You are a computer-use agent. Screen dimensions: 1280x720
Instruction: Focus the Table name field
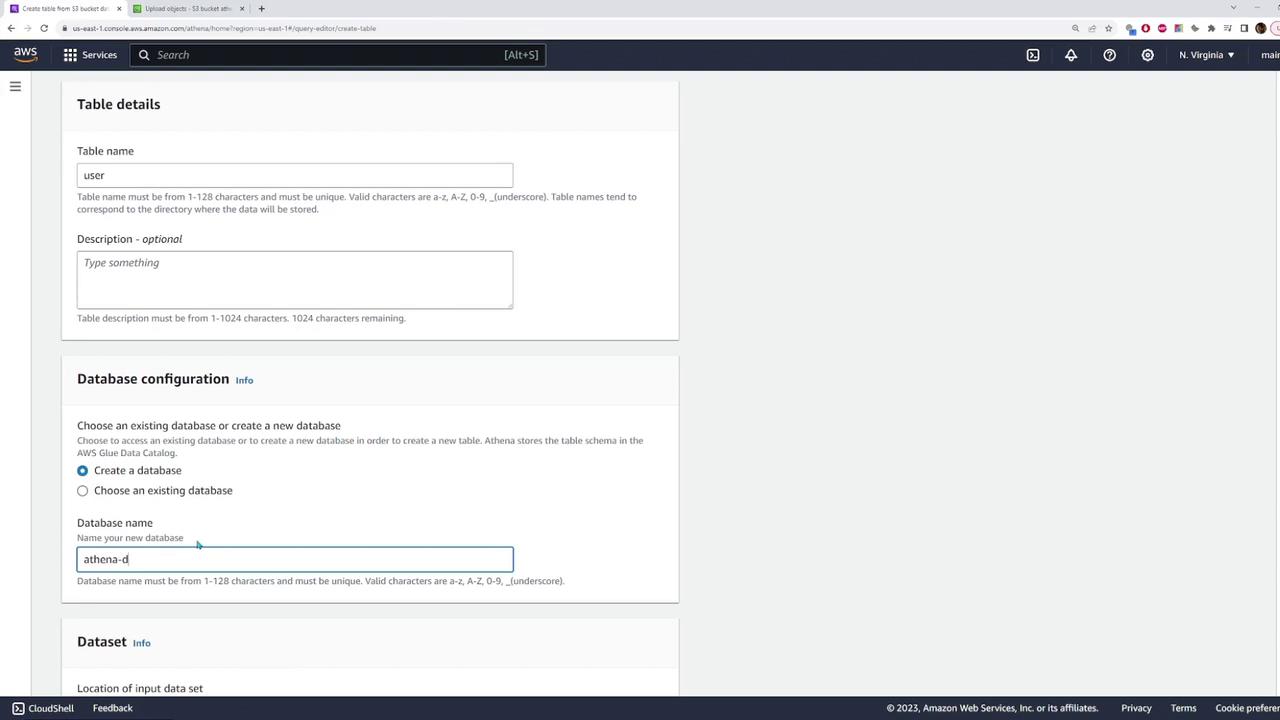click(x=295, y=175)
